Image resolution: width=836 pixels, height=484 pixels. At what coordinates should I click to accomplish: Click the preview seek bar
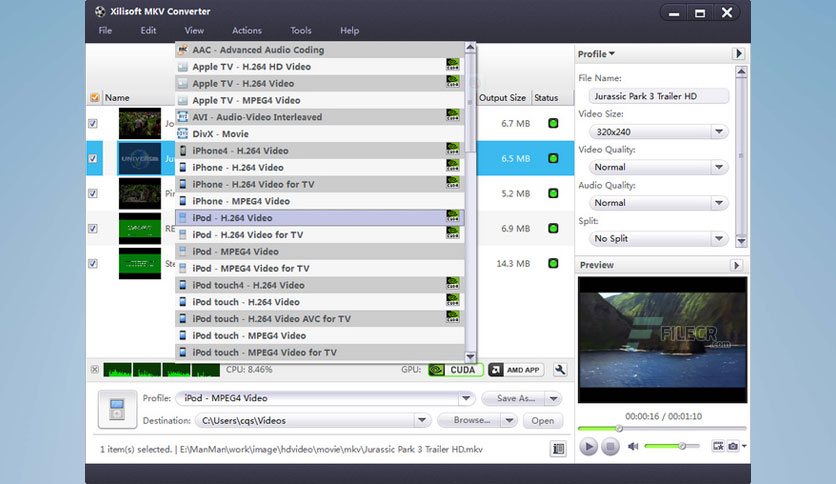pyautogui.click(x=662, y=429)
